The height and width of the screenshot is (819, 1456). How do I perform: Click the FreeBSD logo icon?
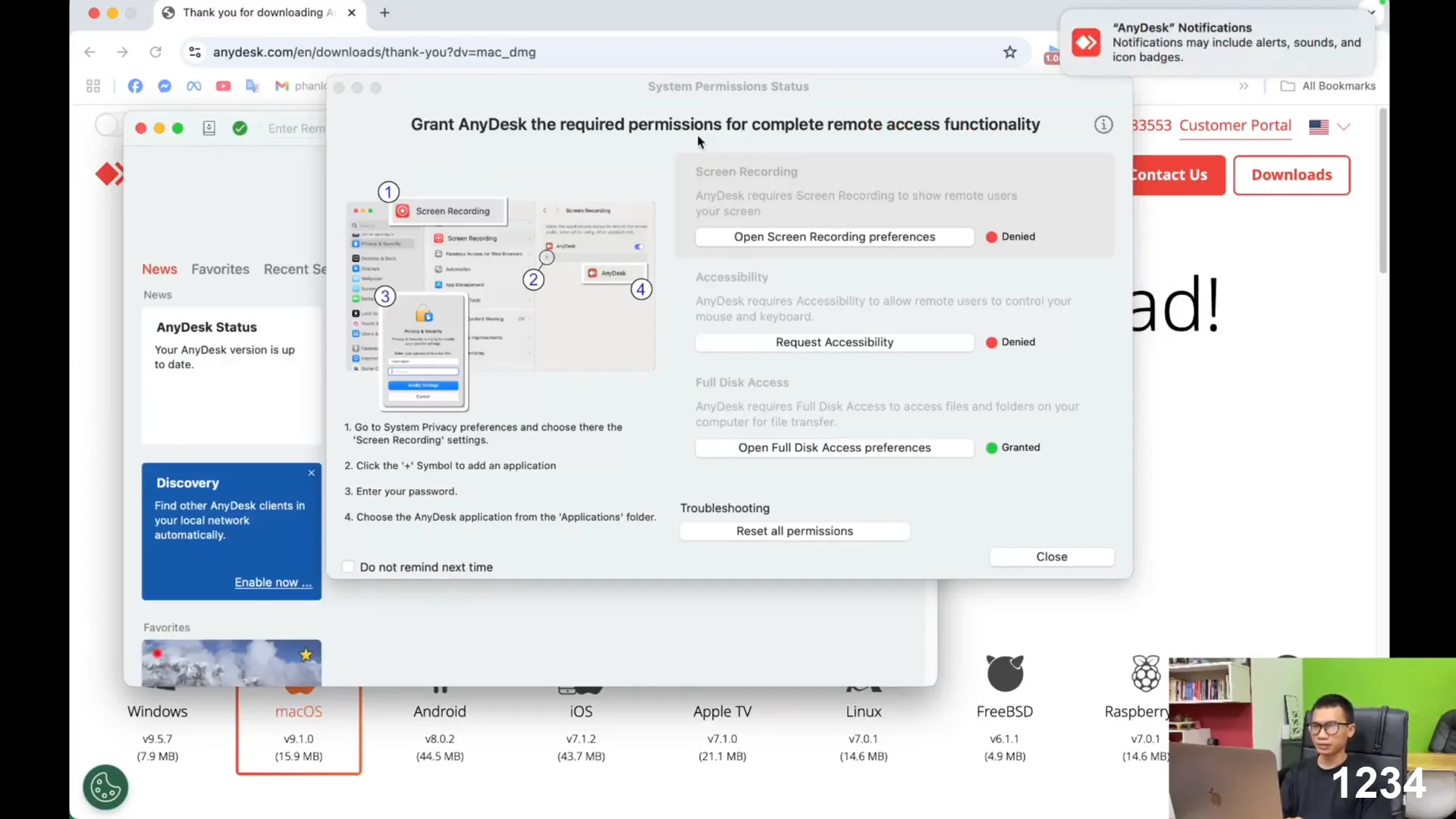(x=1005, y=673)
